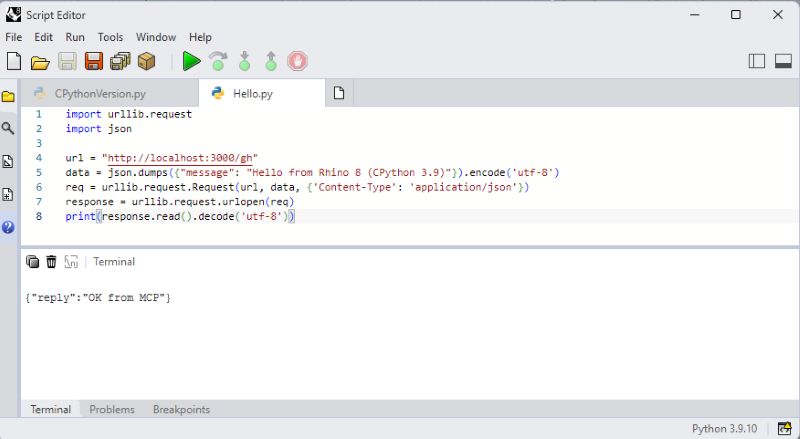
Task: Close the Script Editor window
Action: point(778,15)
